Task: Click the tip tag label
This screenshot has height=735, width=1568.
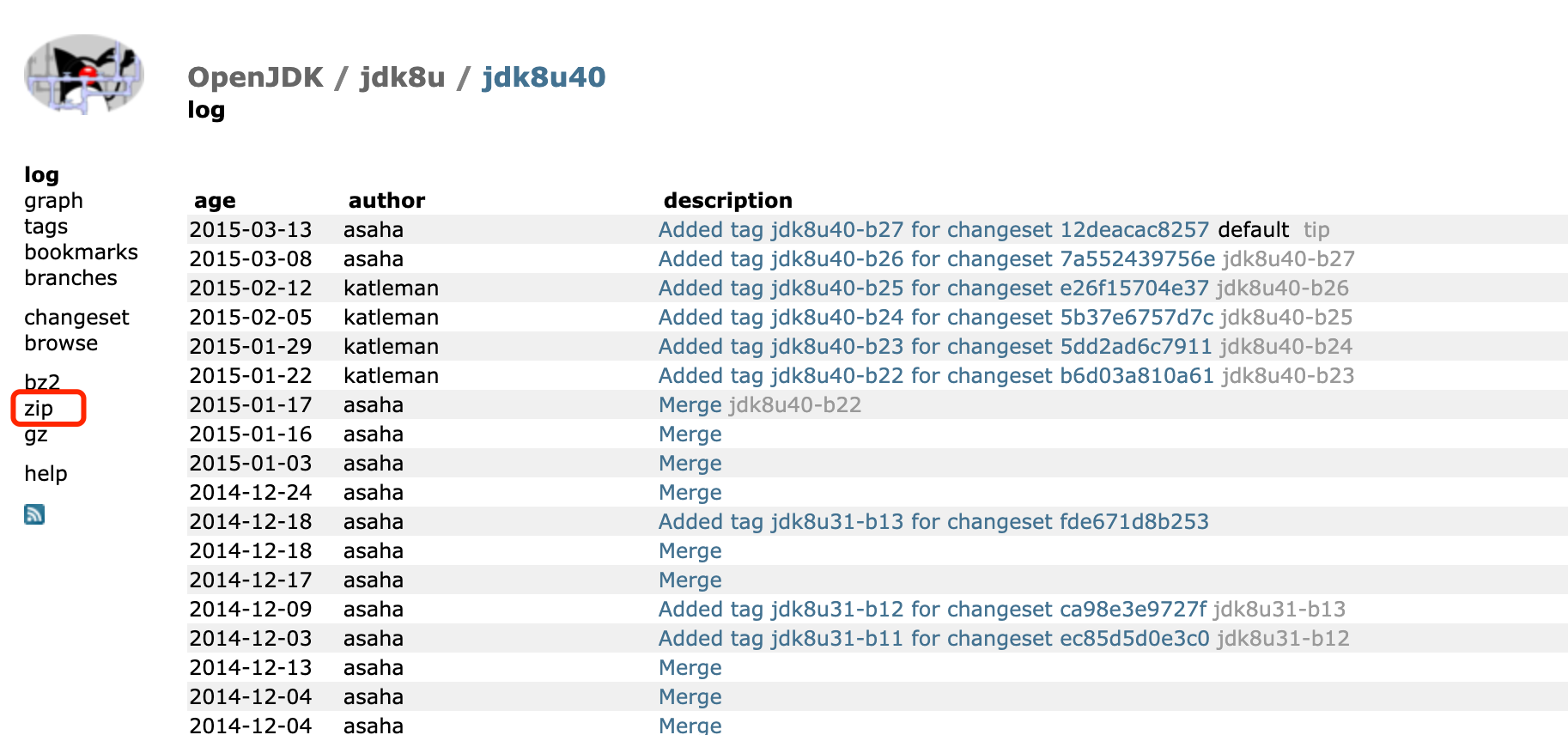Action: [x=1316, y=230]
